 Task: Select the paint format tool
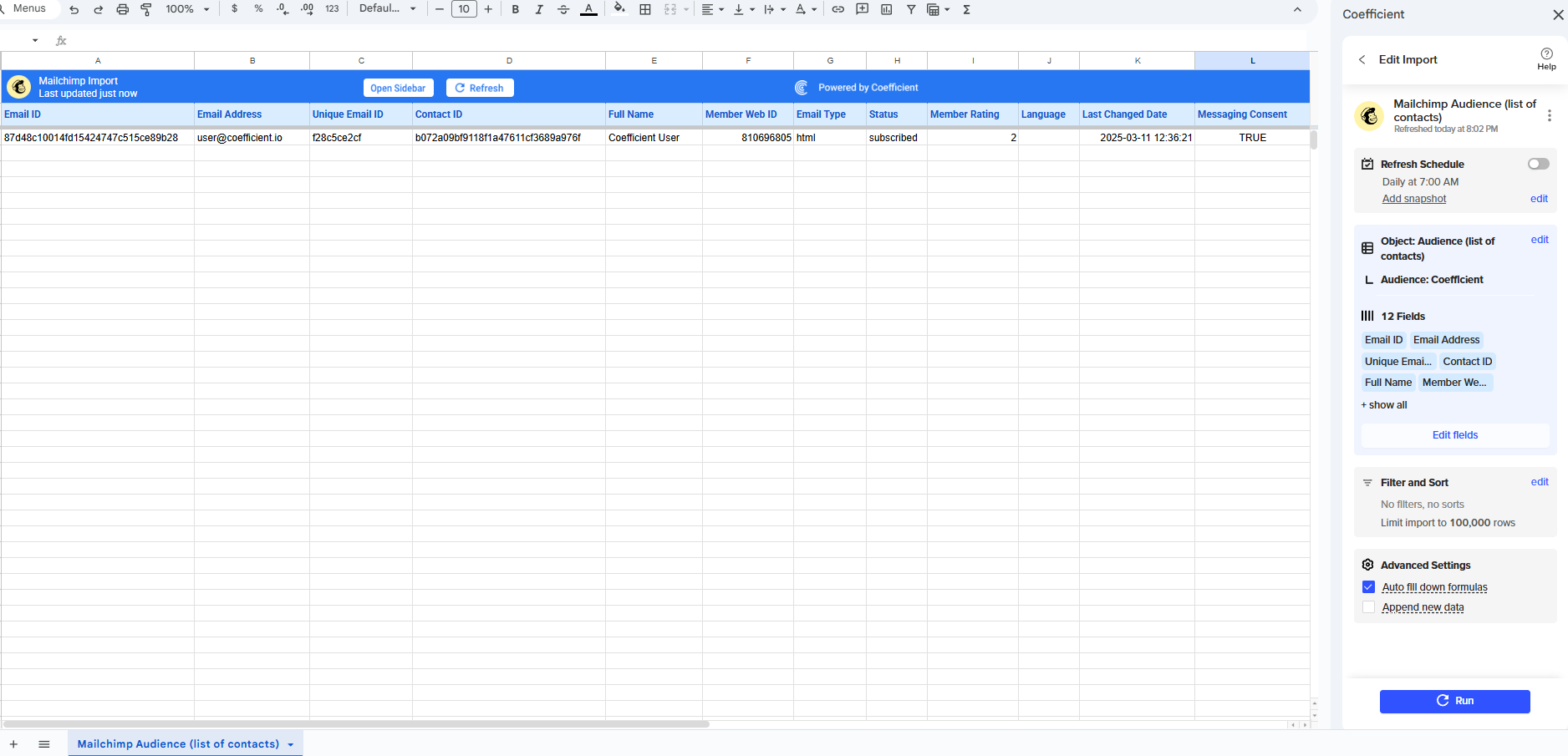pos(146,9)
